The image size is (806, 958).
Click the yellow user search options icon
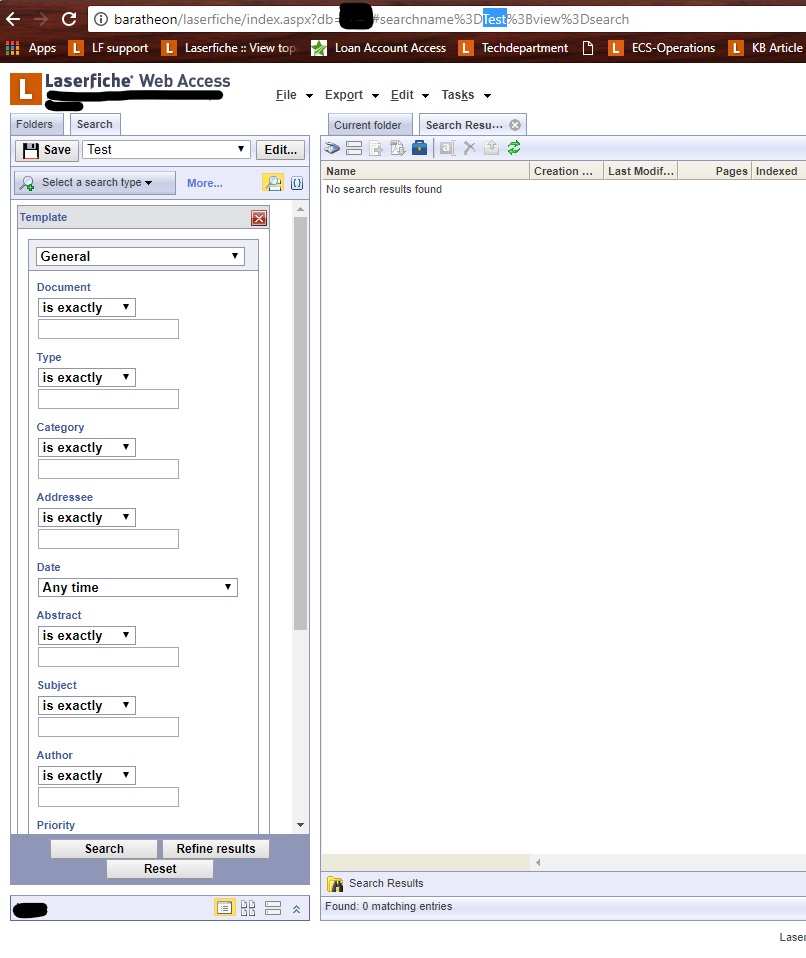point(273,183)
